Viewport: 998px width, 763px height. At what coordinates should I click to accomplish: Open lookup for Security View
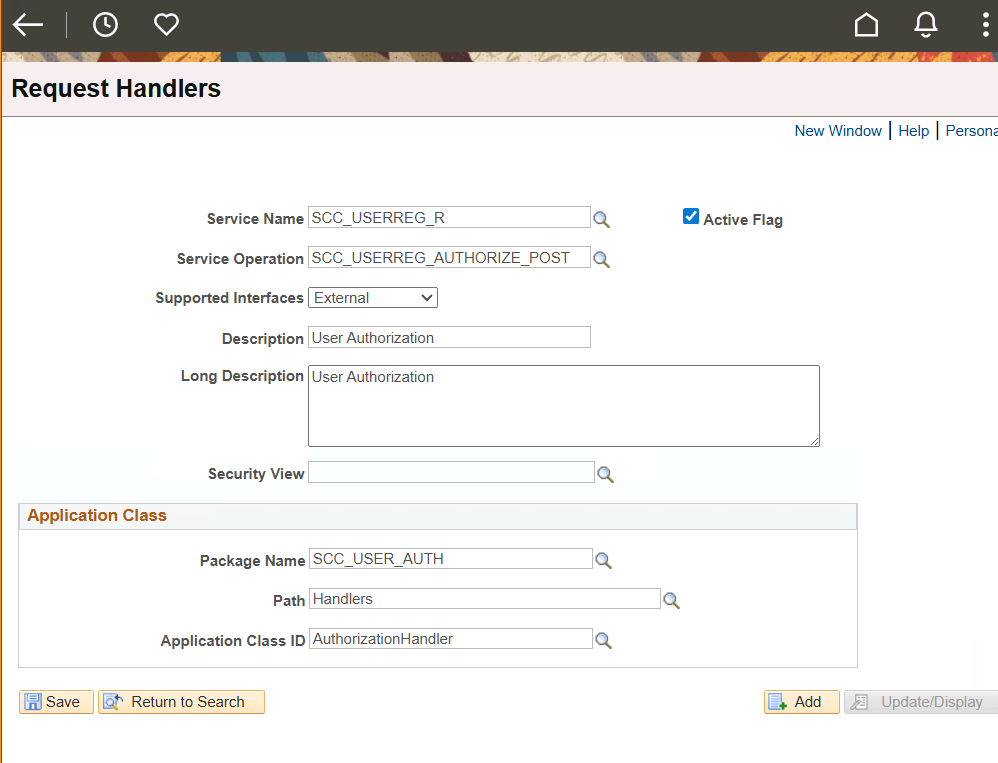605,474
